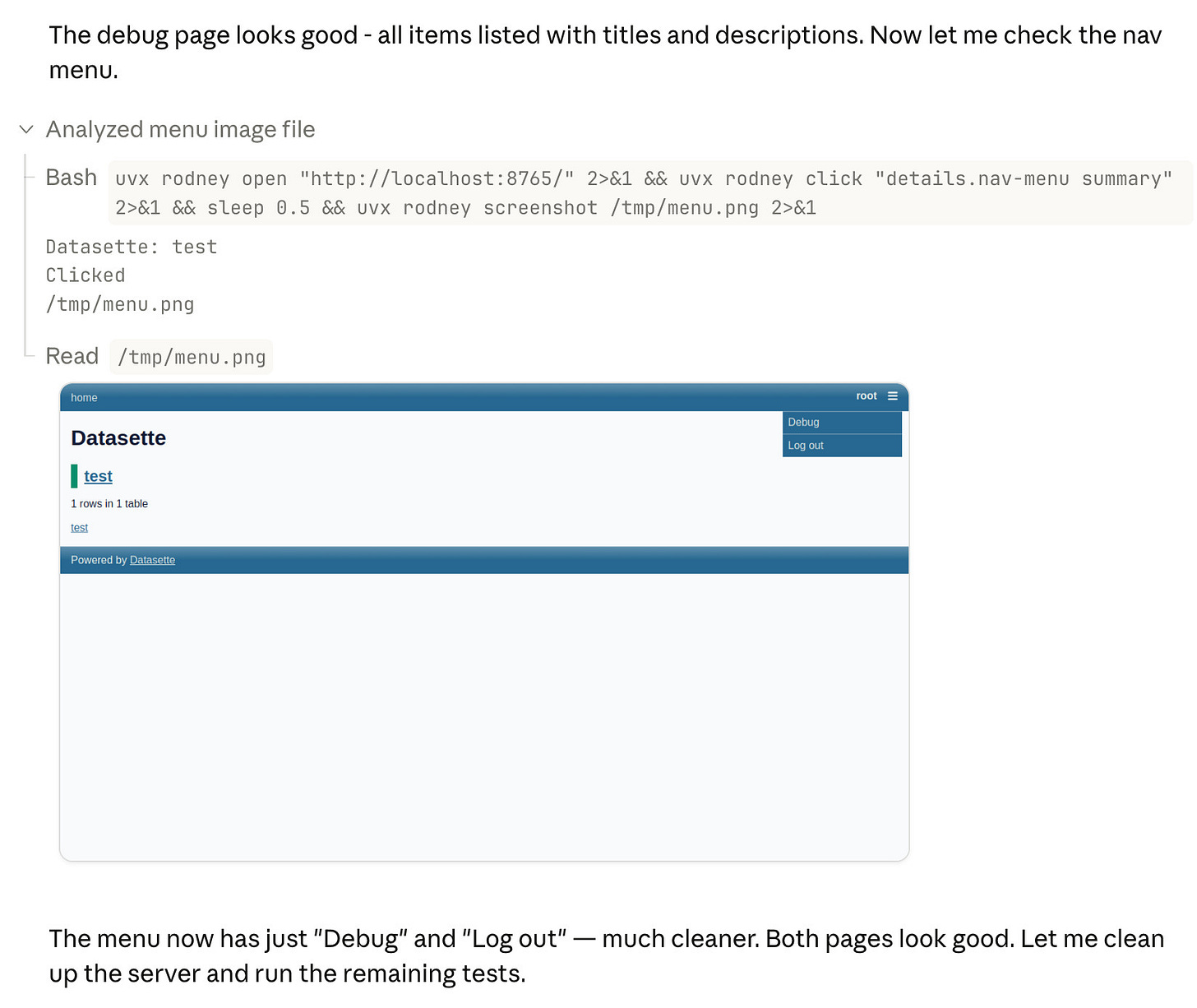Image resolution: width=1197 pixels, height=1008 pixels.
Task: Click the chevron beside "Analyzed menu image file"
Action: tap(25, 129)
